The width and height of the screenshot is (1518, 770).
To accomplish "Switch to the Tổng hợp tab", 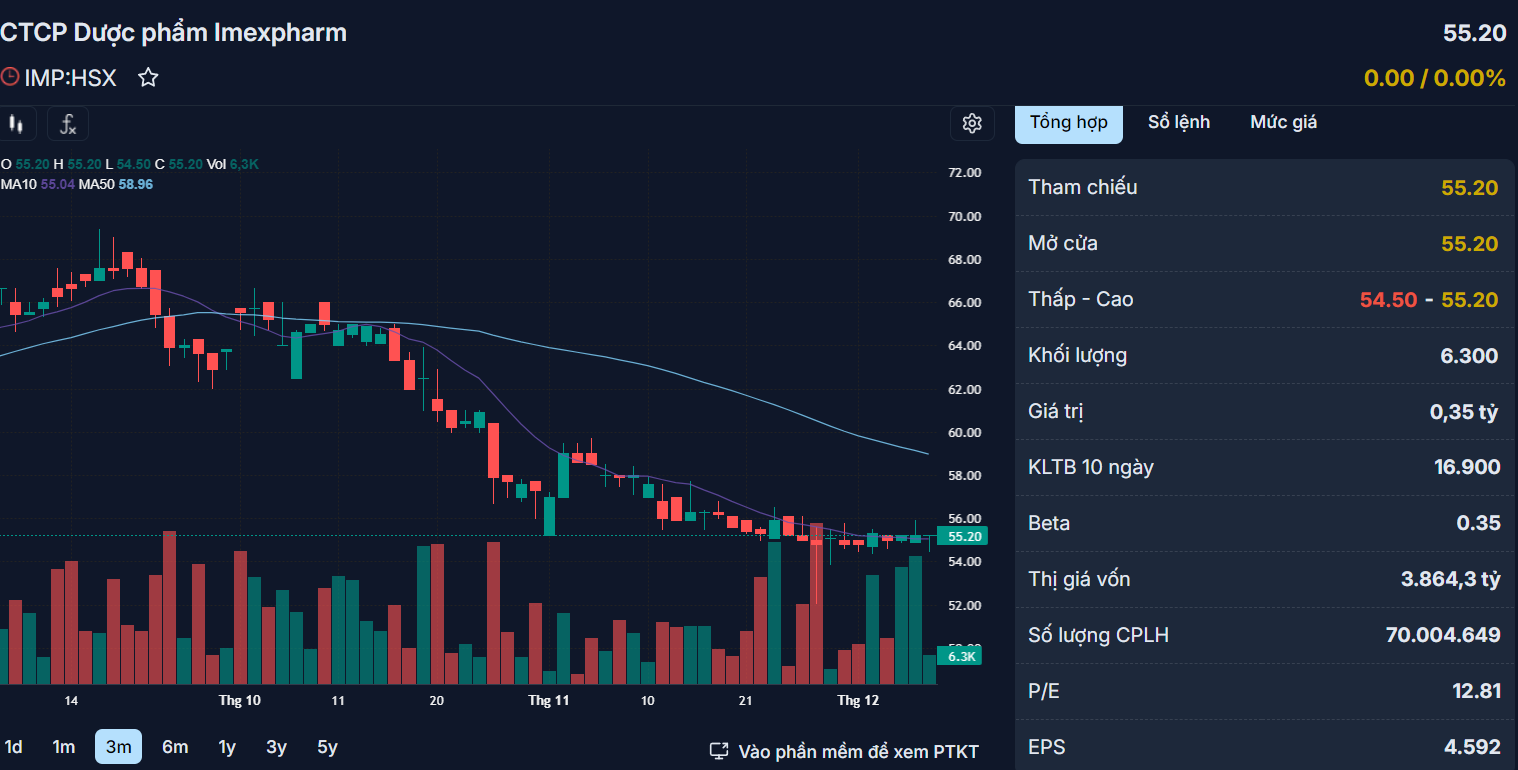I will point(1069,123).
